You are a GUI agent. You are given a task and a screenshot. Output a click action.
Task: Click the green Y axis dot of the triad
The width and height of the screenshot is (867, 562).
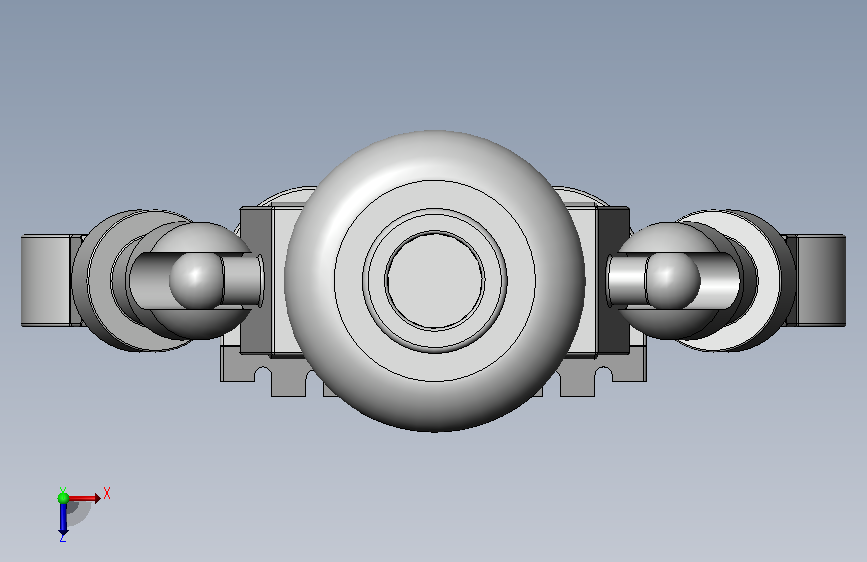64,498
